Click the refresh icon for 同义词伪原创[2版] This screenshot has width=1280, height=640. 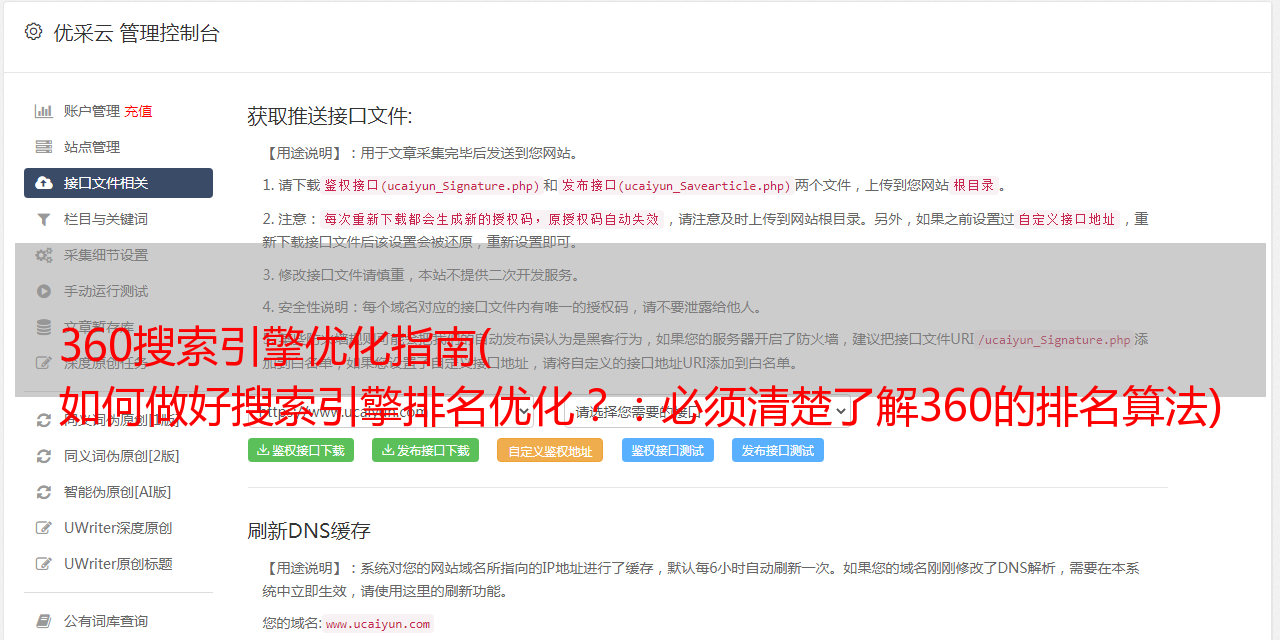click(x=44, y=456)
